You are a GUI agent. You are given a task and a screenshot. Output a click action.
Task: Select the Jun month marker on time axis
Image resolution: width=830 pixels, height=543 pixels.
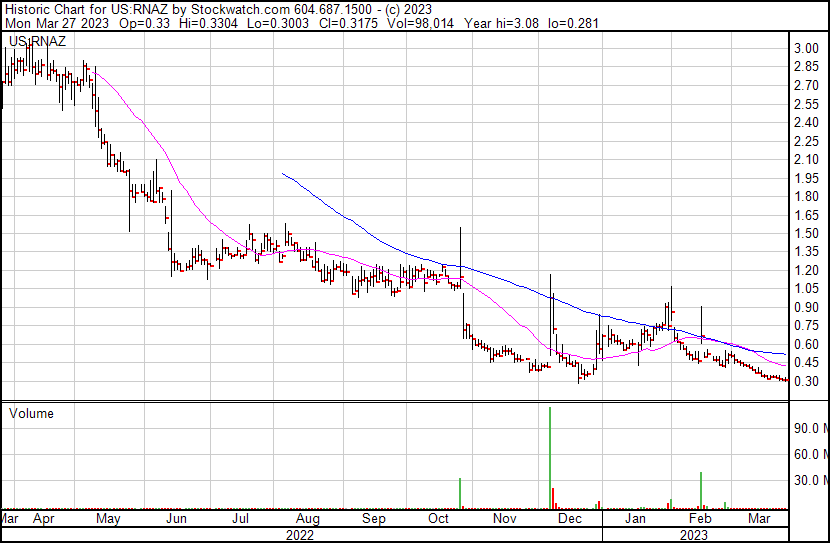click(x=176, y=519)
